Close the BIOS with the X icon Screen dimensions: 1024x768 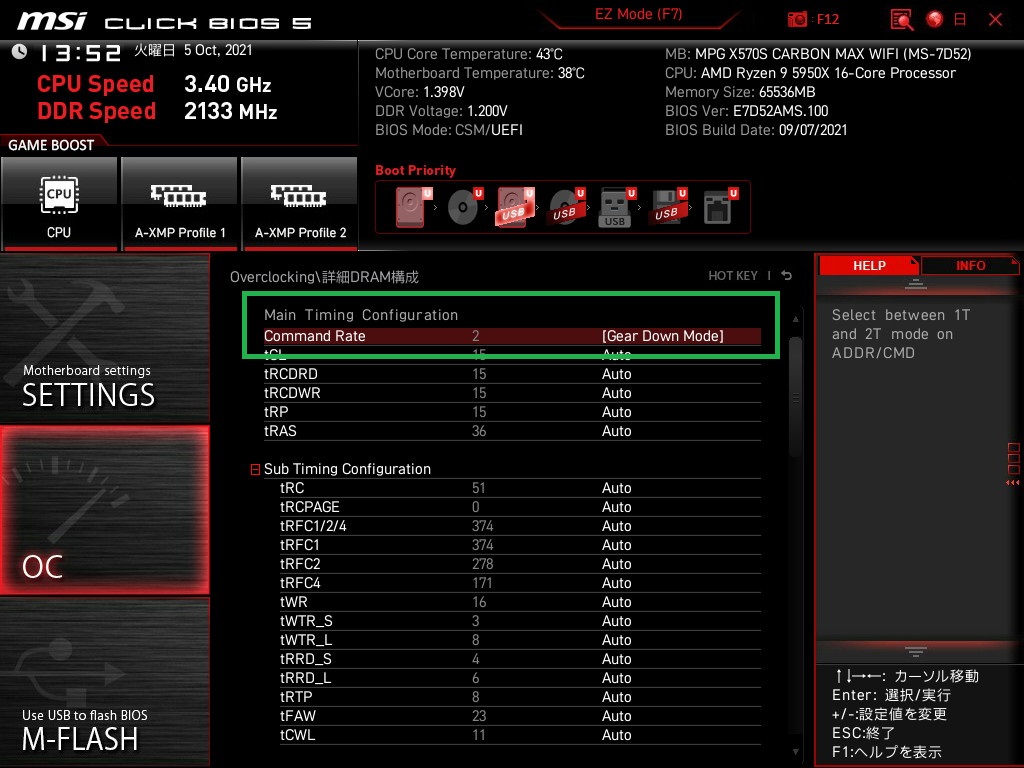[x=995, y=20]
